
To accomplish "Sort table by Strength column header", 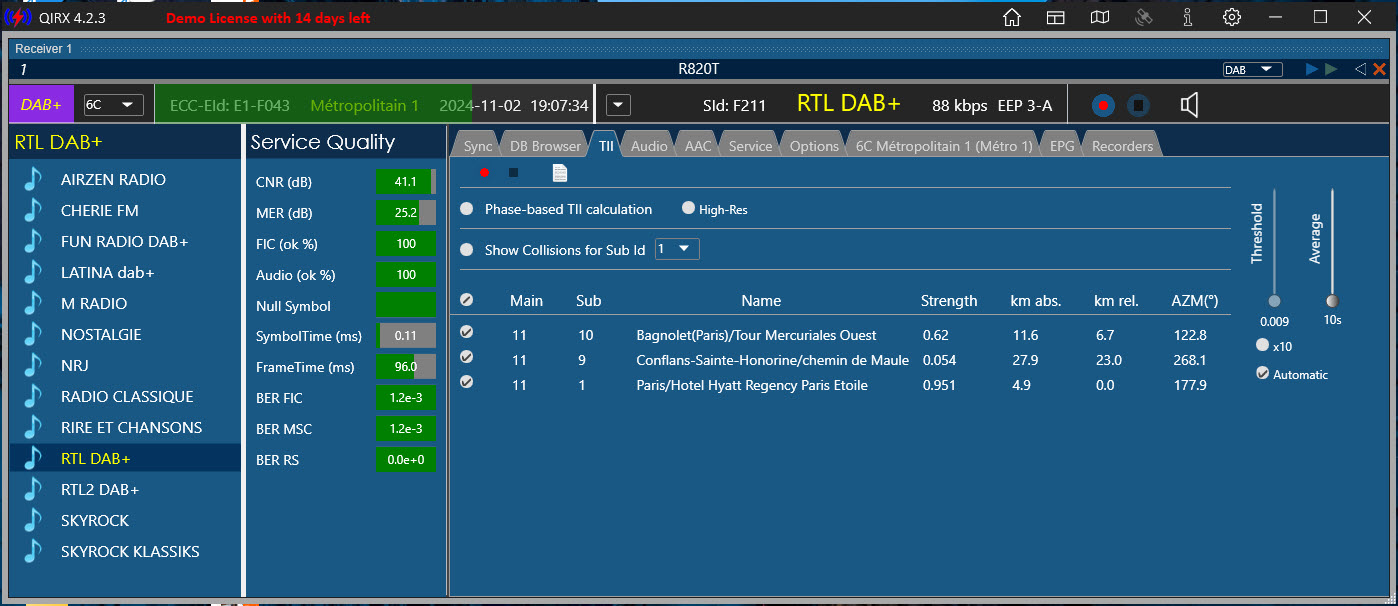I will 949,301.
